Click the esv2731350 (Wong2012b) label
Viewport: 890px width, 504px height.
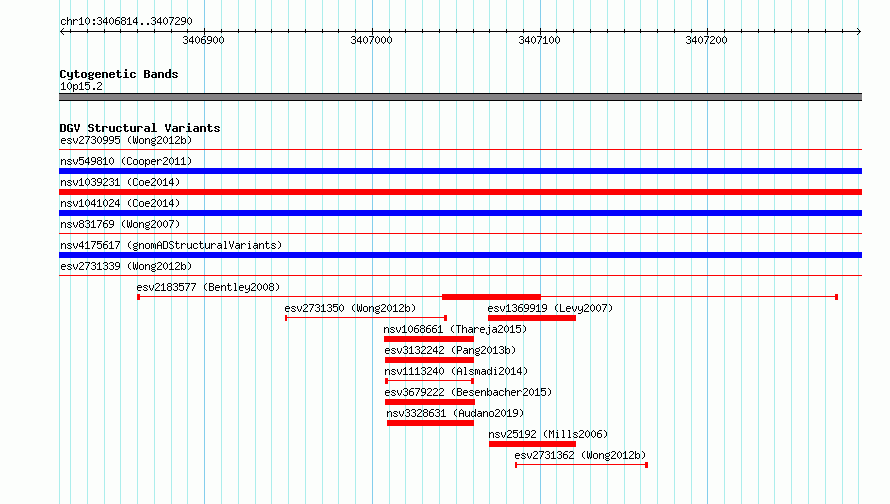[x=350, y=308]
